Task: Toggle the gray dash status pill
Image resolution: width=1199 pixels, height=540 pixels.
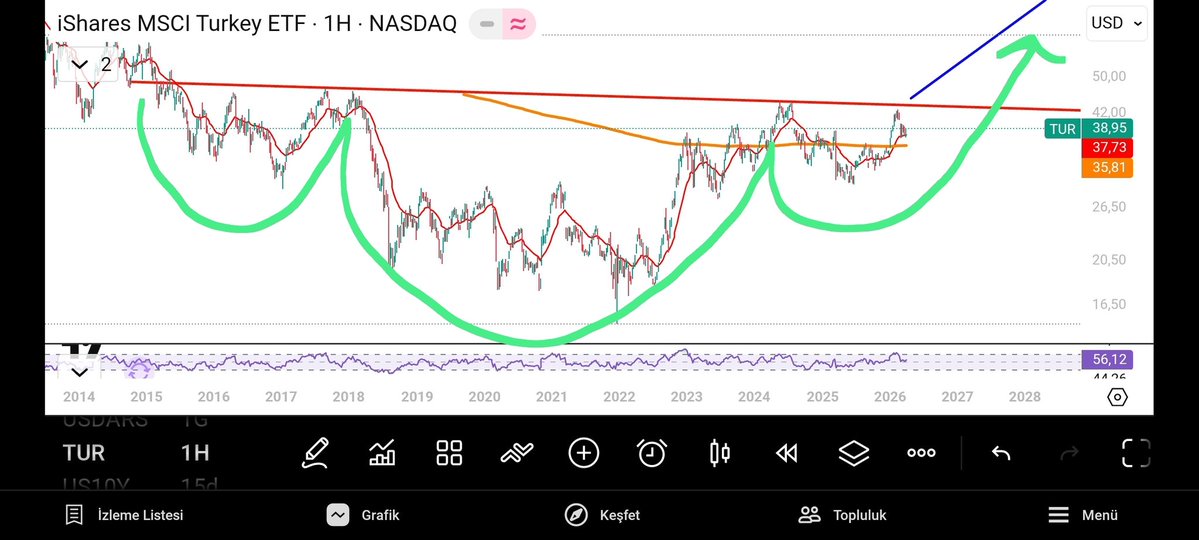Action: (485, 24)
